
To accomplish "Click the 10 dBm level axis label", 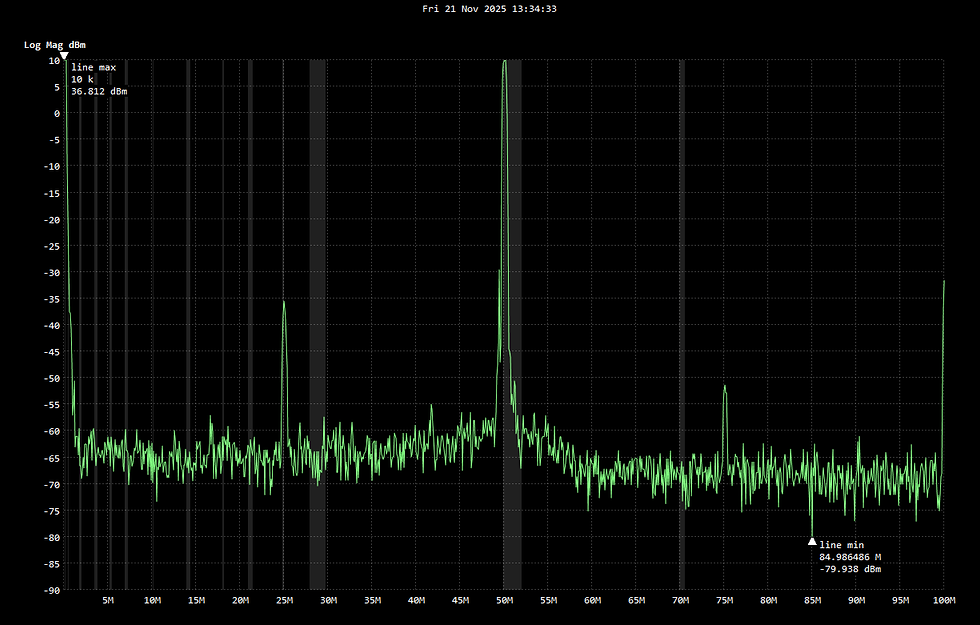I will pos(54,61).
